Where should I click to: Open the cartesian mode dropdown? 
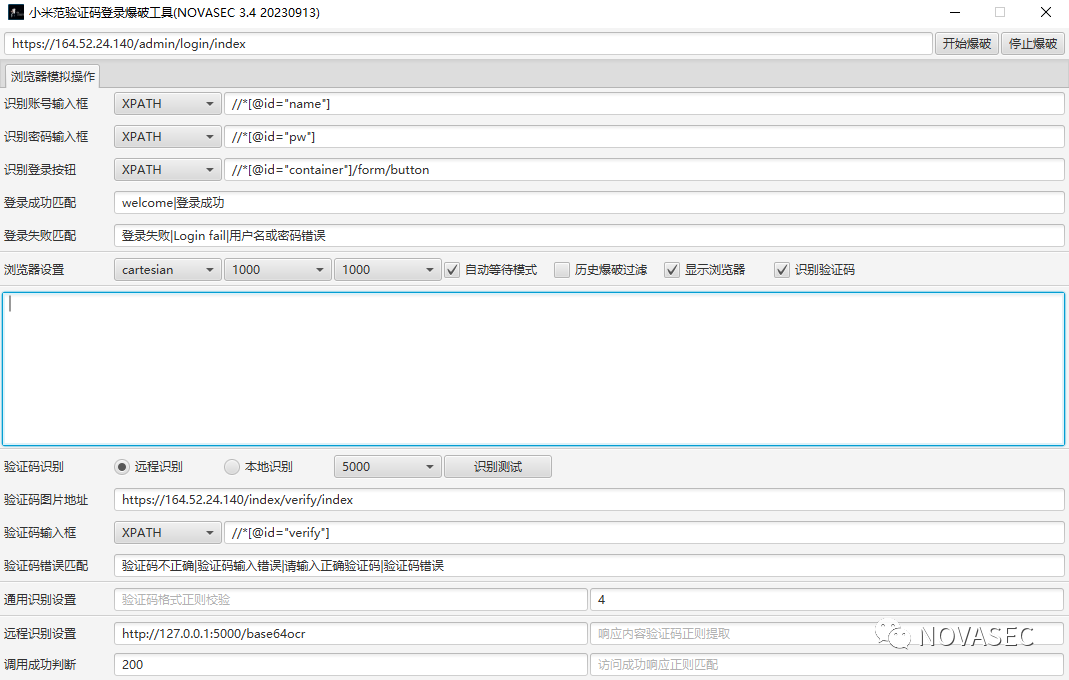click(x=168, y=270)
